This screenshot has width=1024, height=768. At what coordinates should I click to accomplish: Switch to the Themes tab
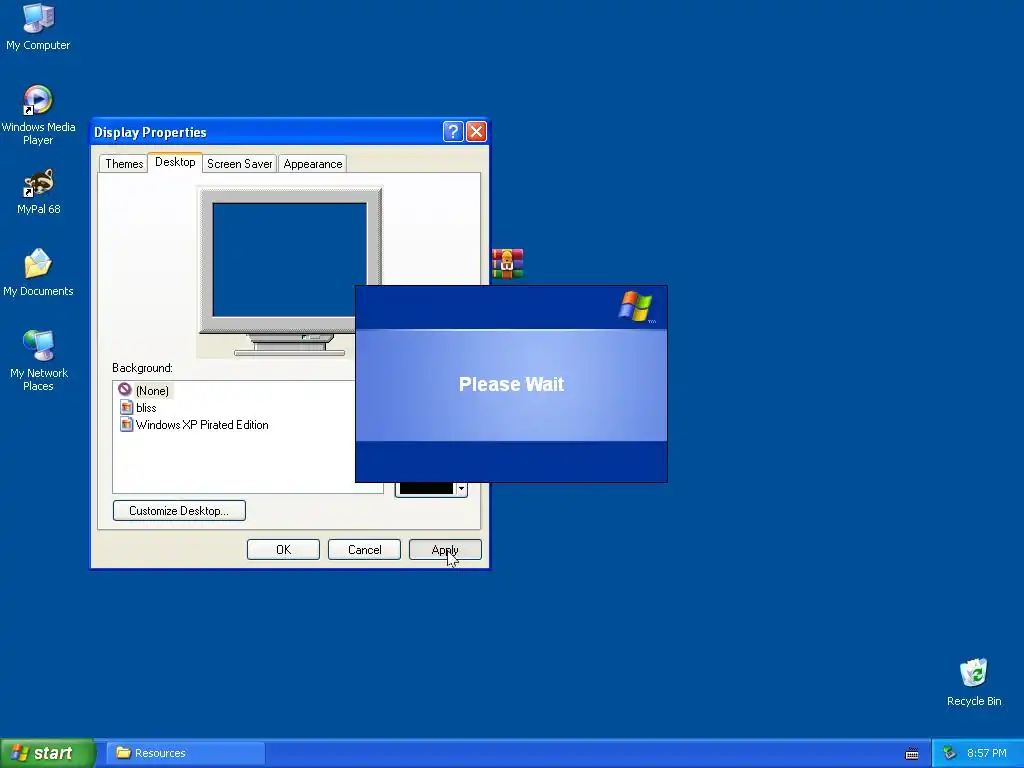[124, 164]
